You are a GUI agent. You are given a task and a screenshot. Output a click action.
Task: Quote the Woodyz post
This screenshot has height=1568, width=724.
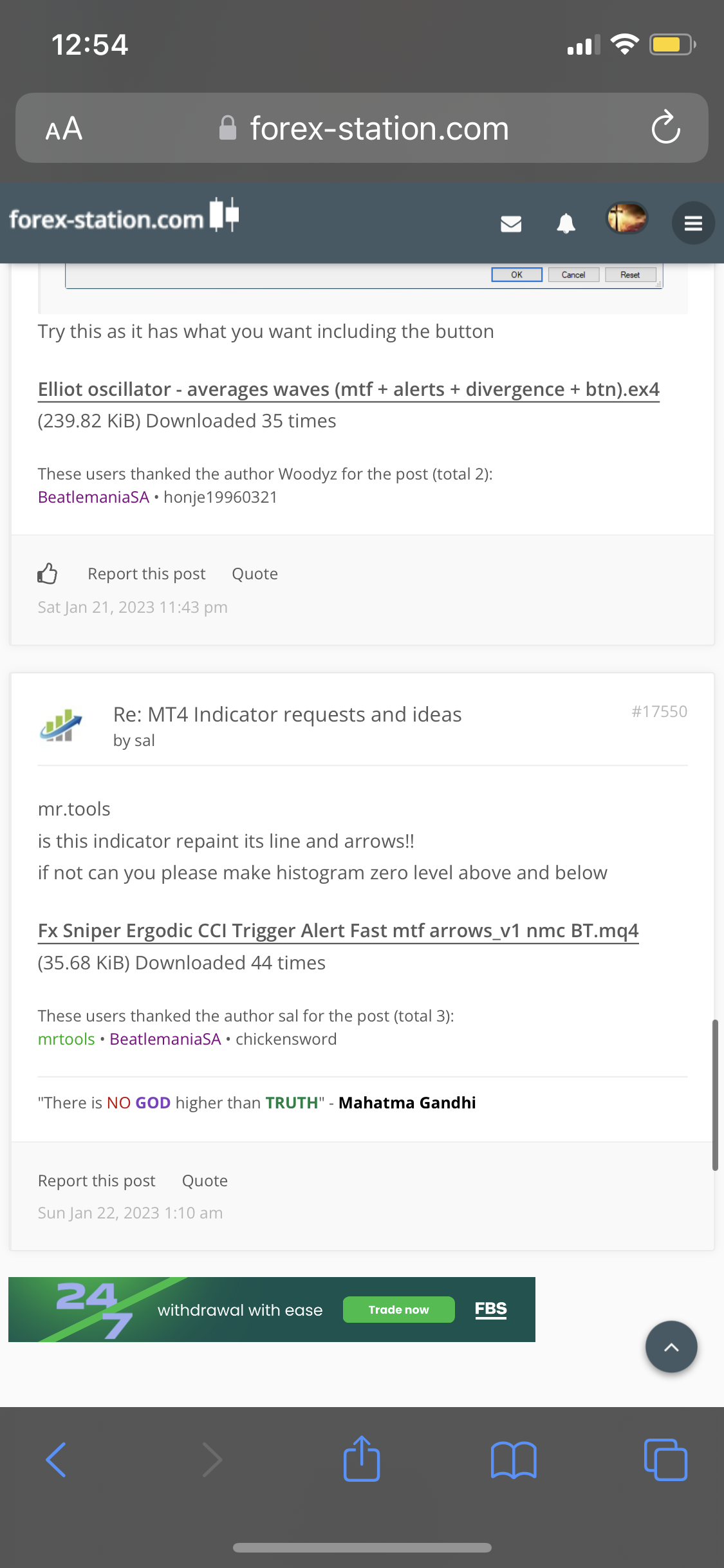(x=255, y=574)
